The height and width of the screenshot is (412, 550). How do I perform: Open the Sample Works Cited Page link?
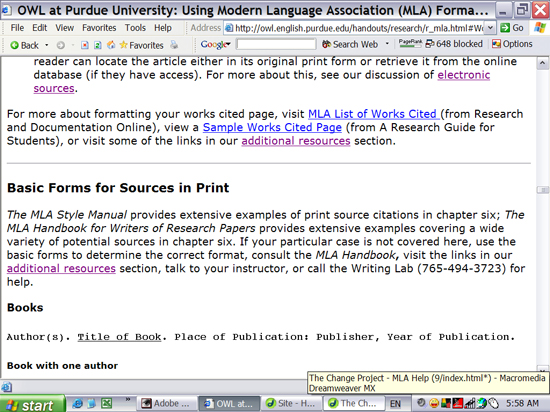click(x=272, y=127)
